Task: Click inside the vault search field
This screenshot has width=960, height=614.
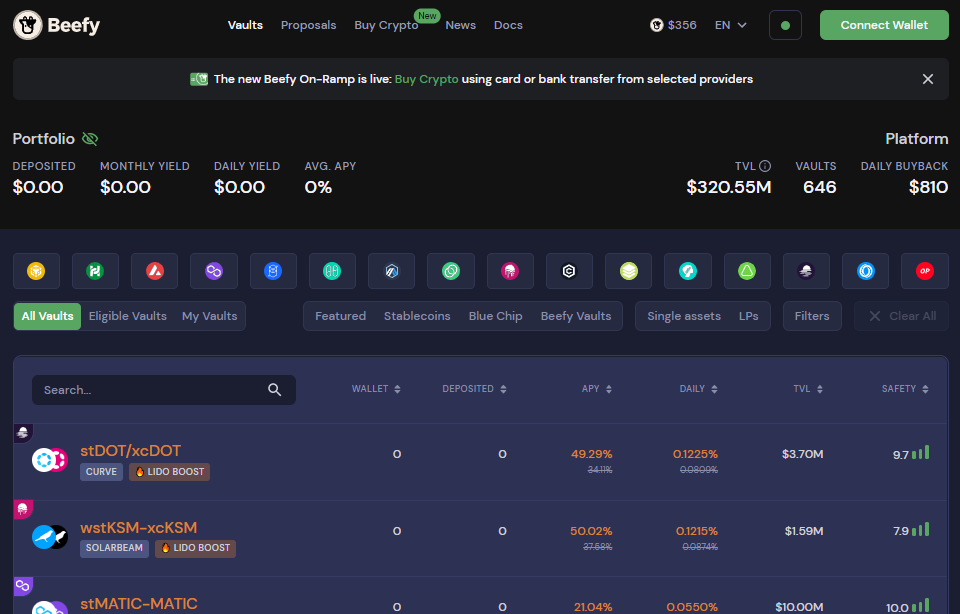Action: coord(150,389)
